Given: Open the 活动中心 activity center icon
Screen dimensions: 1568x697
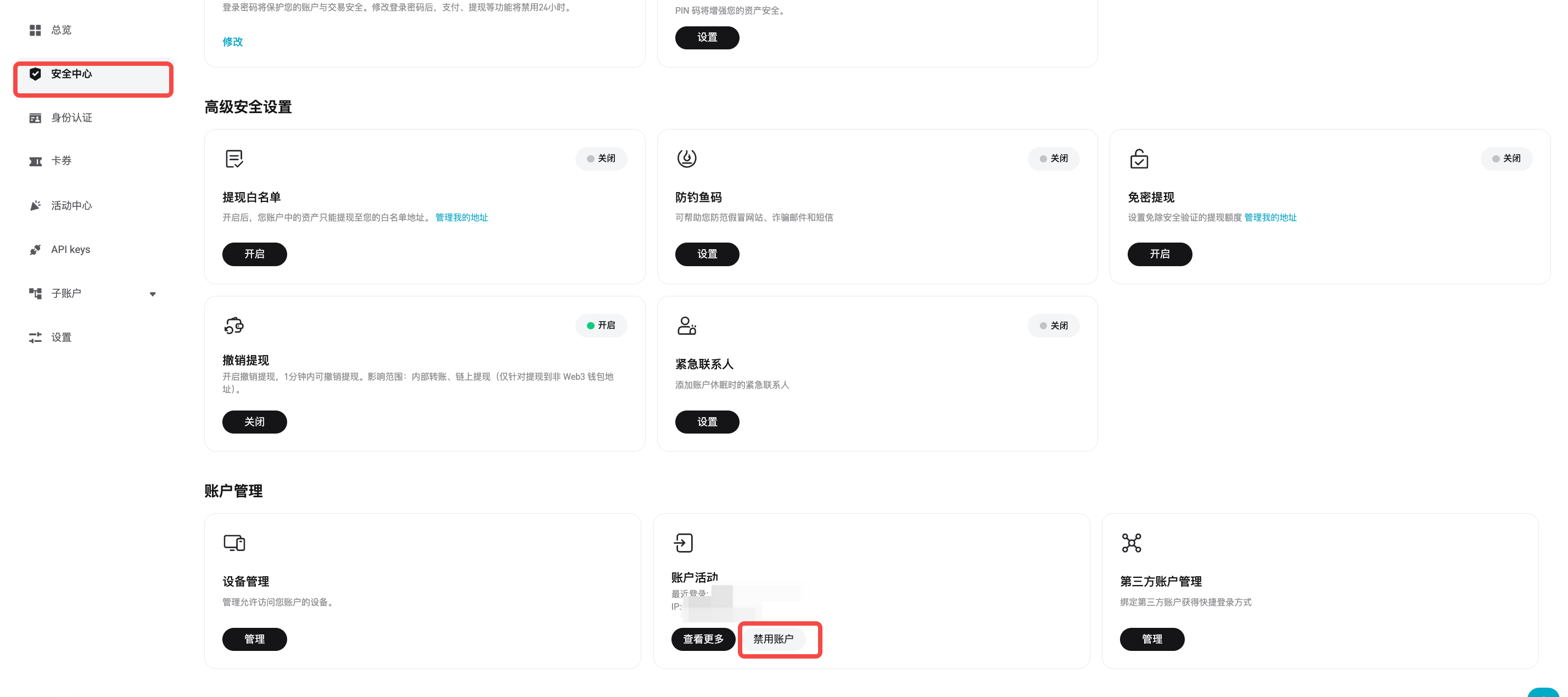Looking at the screenshot, I should click(x=35, y=205).
